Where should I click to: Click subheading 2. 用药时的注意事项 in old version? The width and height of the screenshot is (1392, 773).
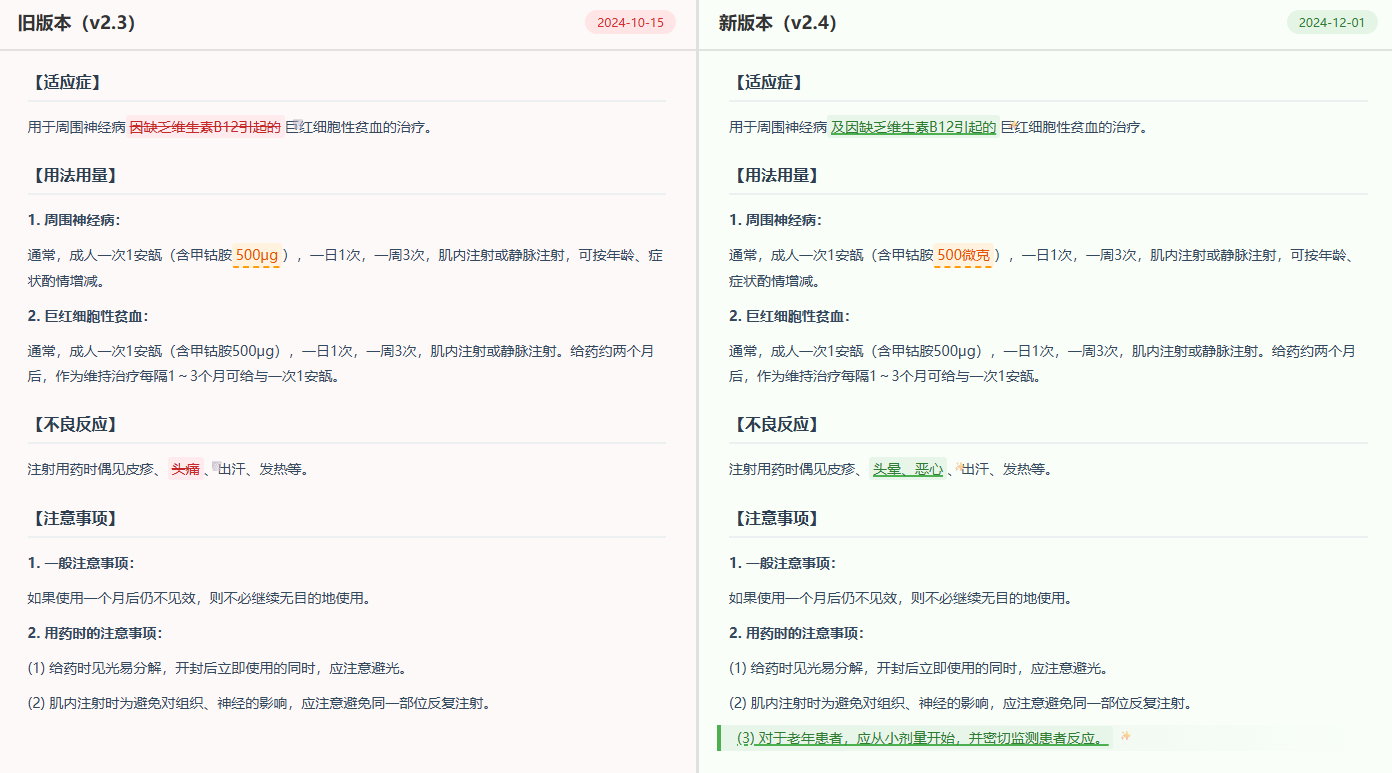point(95,633)
